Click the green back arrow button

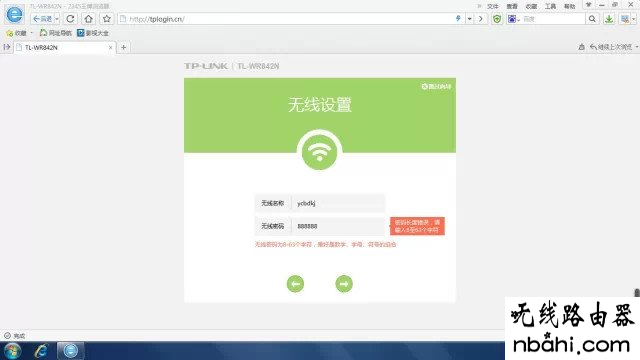(x=295, y=284)
